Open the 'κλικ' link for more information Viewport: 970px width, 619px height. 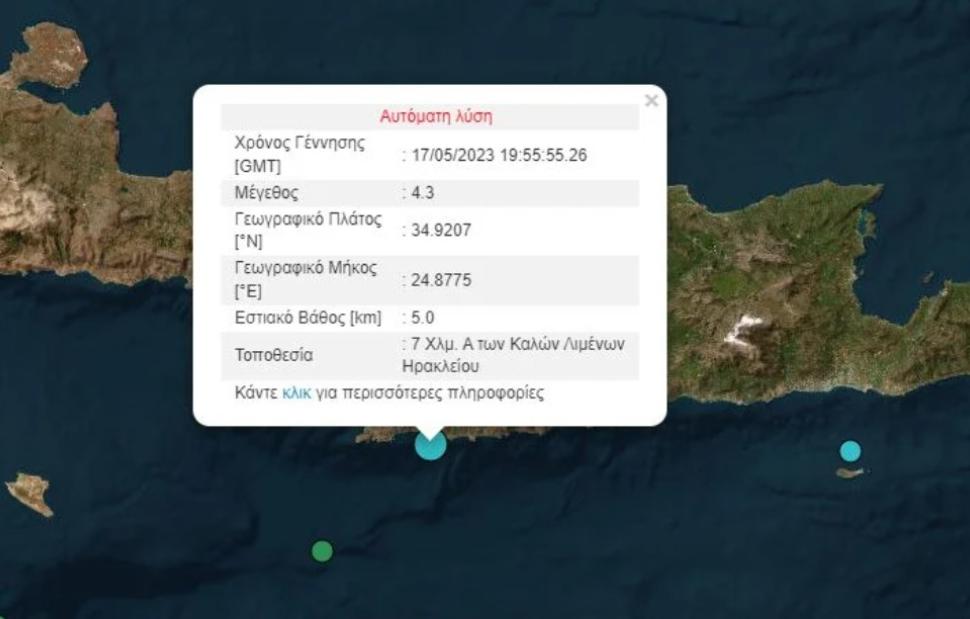pos(296,393)
